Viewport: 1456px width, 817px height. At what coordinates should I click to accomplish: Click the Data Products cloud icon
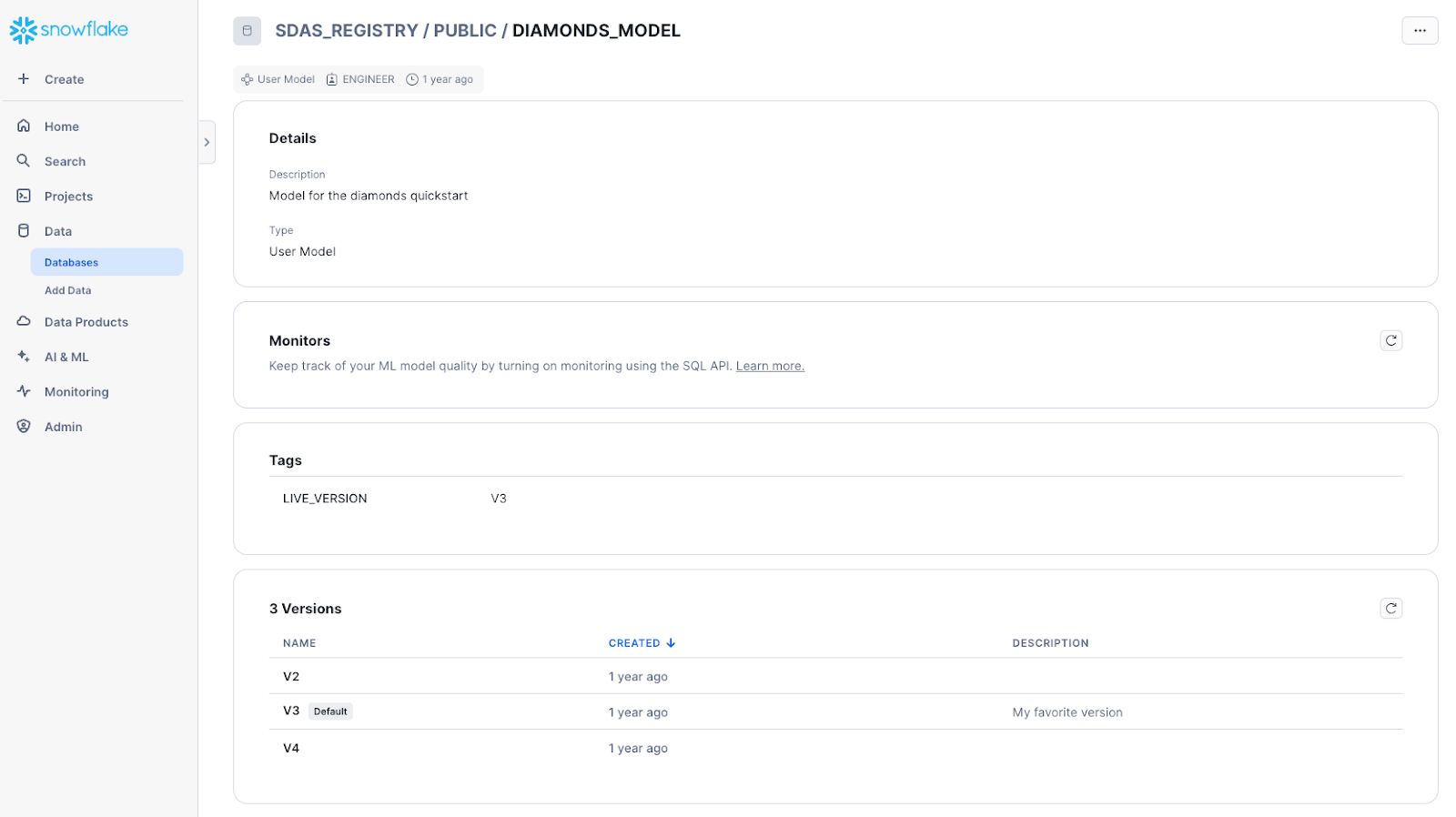24,321
